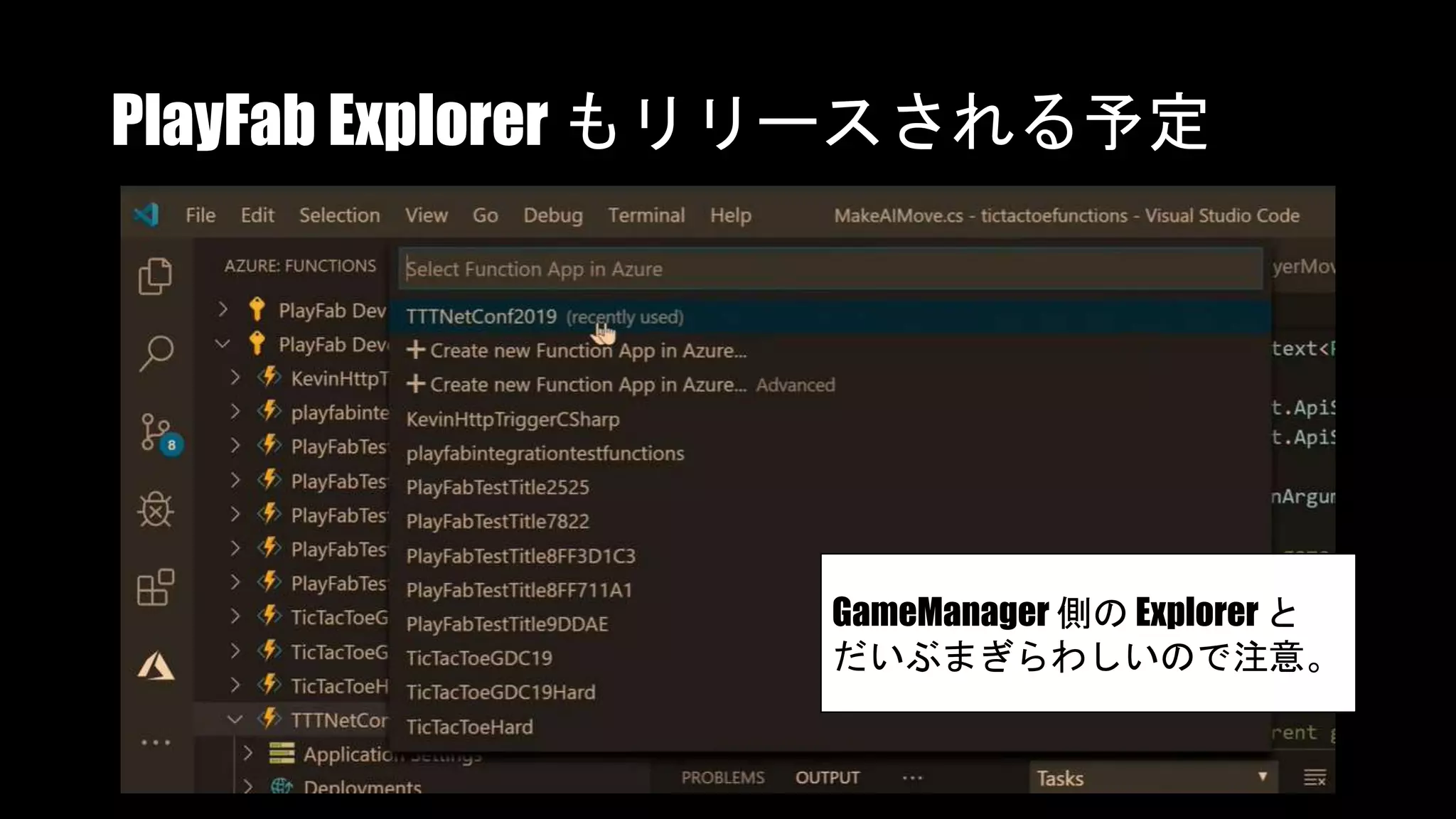Show more activity bar items ellipsis
This screenshot has width=1456, height=819.
pos(156,743)
